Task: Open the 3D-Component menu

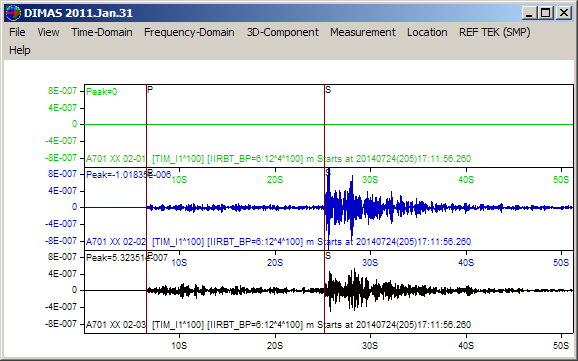Action: [283, 32]
